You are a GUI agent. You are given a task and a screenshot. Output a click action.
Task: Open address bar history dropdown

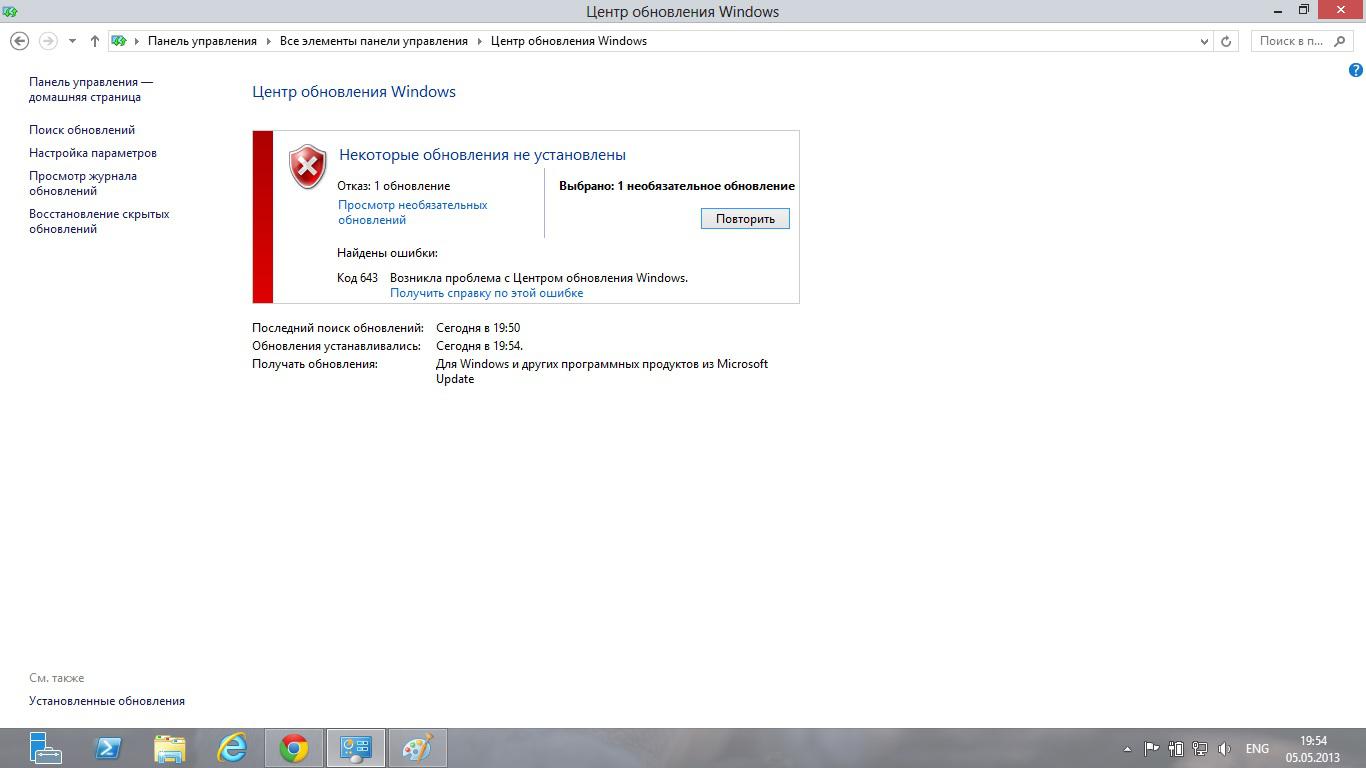click(x=1203, y=41)
